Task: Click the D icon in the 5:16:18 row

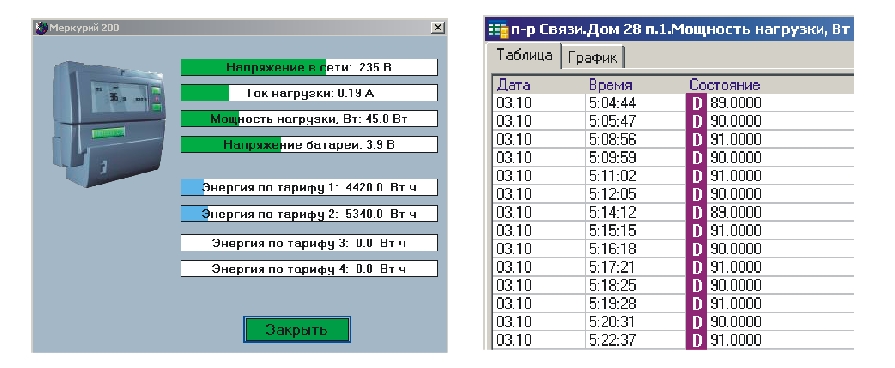Action: click(x=696, y=249)
